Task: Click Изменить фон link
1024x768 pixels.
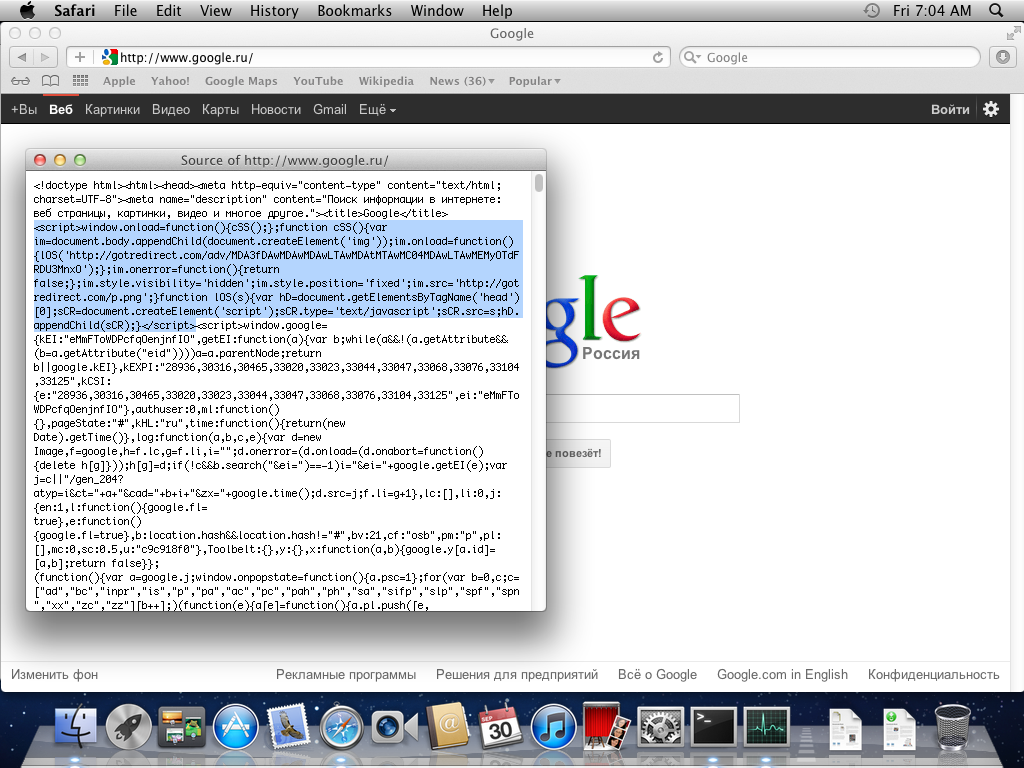Action: click(x=54, y=675)
